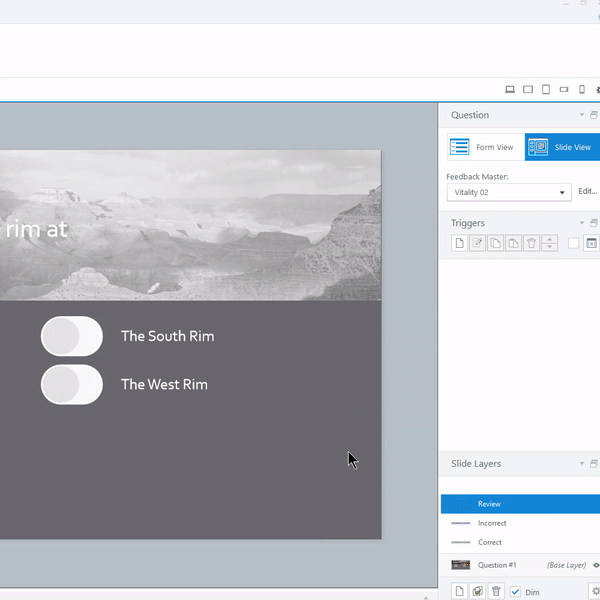Select the Correct layer
The width and height of the screenshot is (600, 600).
(x=520, y=542)
